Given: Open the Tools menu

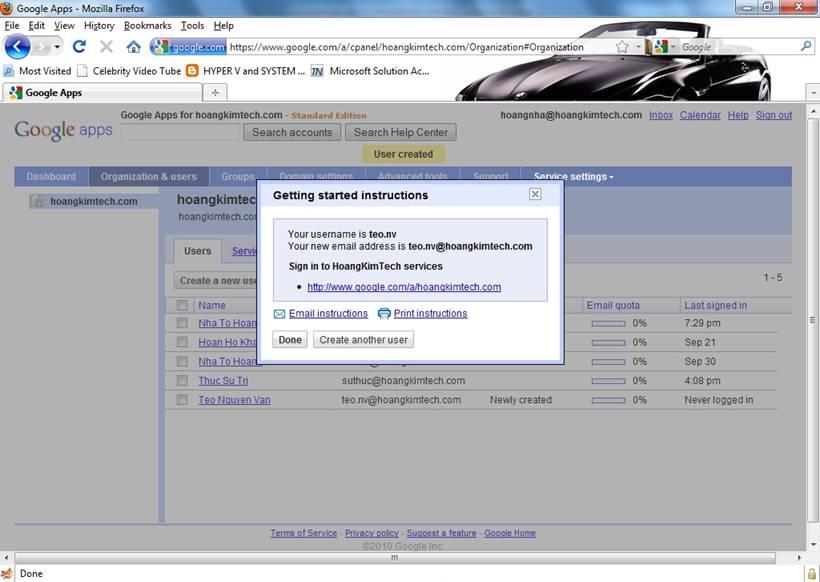Looking at the screenshot, I should pos(192,26).
